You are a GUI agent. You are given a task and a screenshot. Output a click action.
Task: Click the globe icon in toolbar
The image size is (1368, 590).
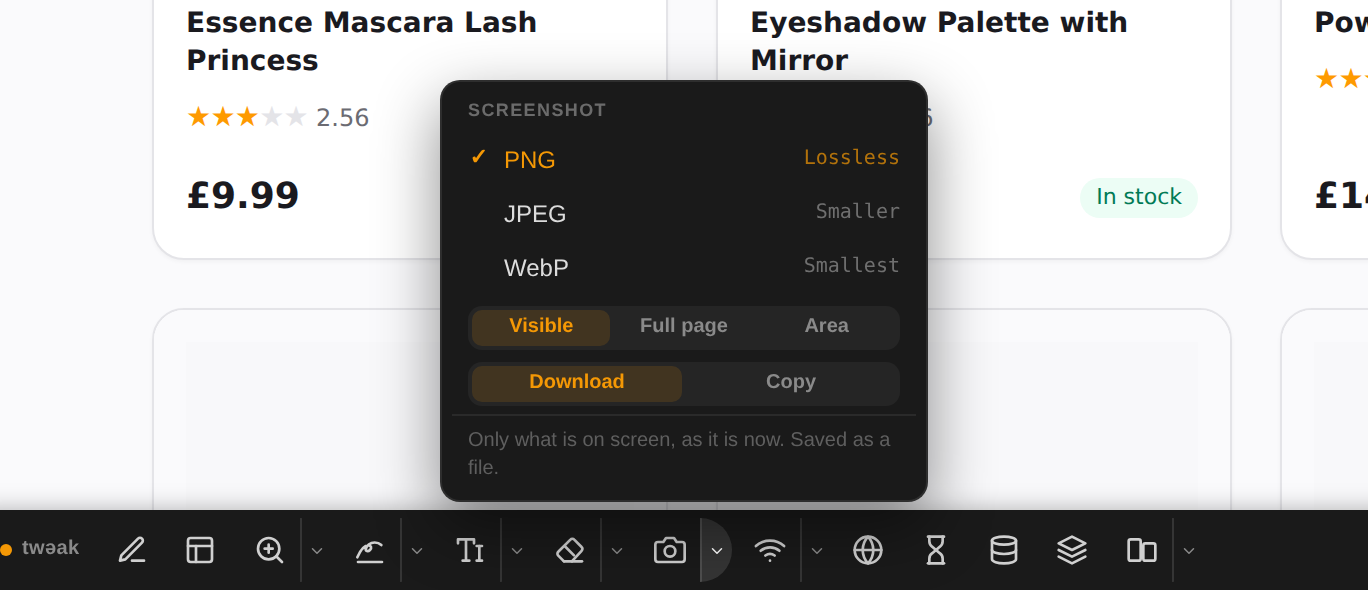tap(868, 550)
